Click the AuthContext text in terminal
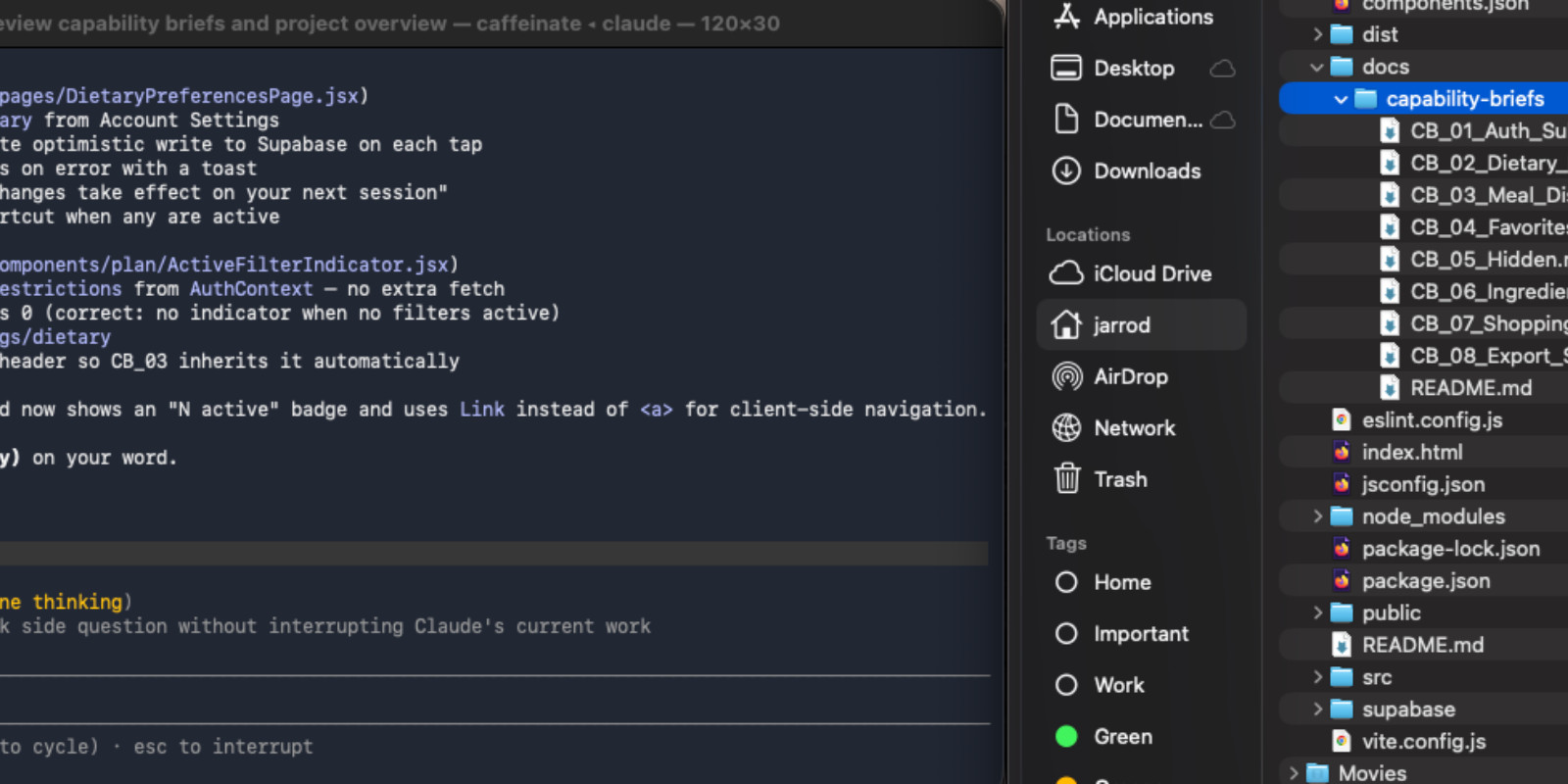 [x=252, y=289]
